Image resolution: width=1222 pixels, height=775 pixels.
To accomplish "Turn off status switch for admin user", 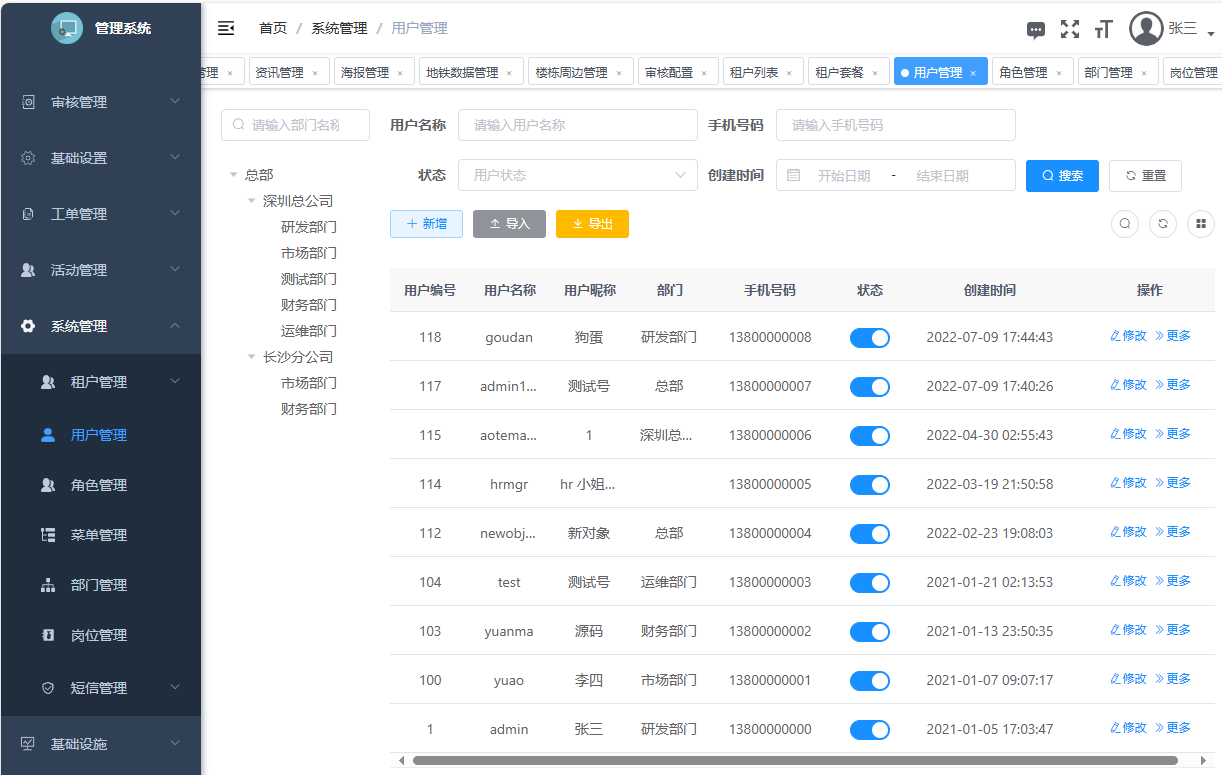I will coord(869,730).
